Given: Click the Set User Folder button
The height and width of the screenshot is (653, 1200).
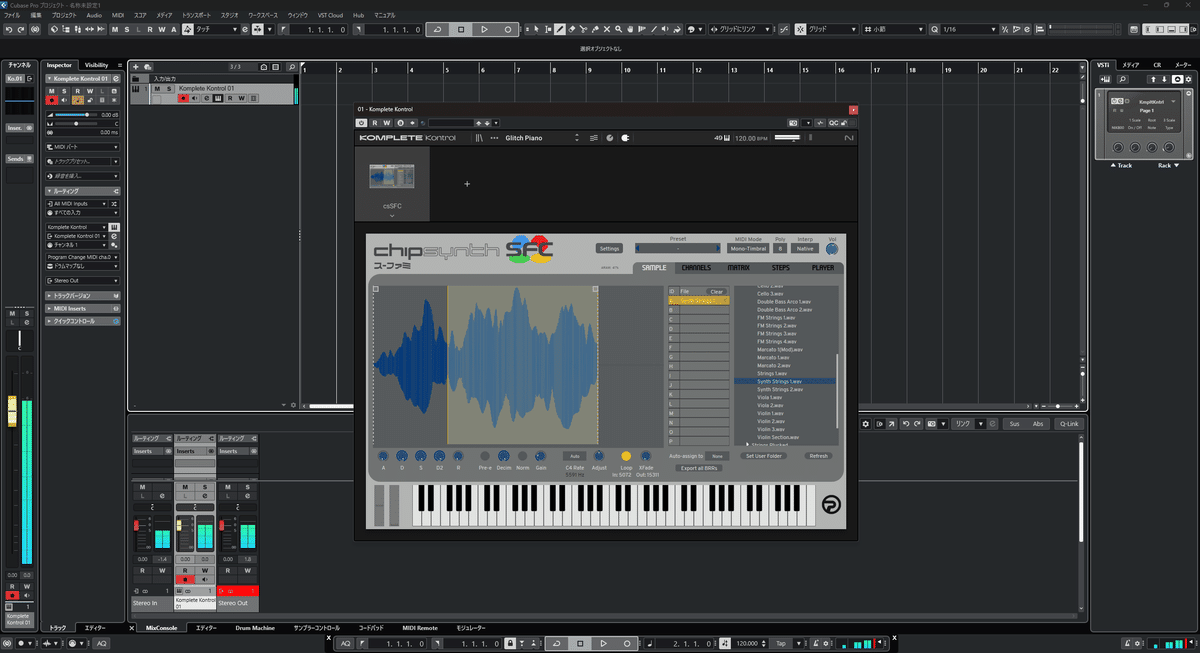Looking at the screenshot, I should click(x=763, y=455).
